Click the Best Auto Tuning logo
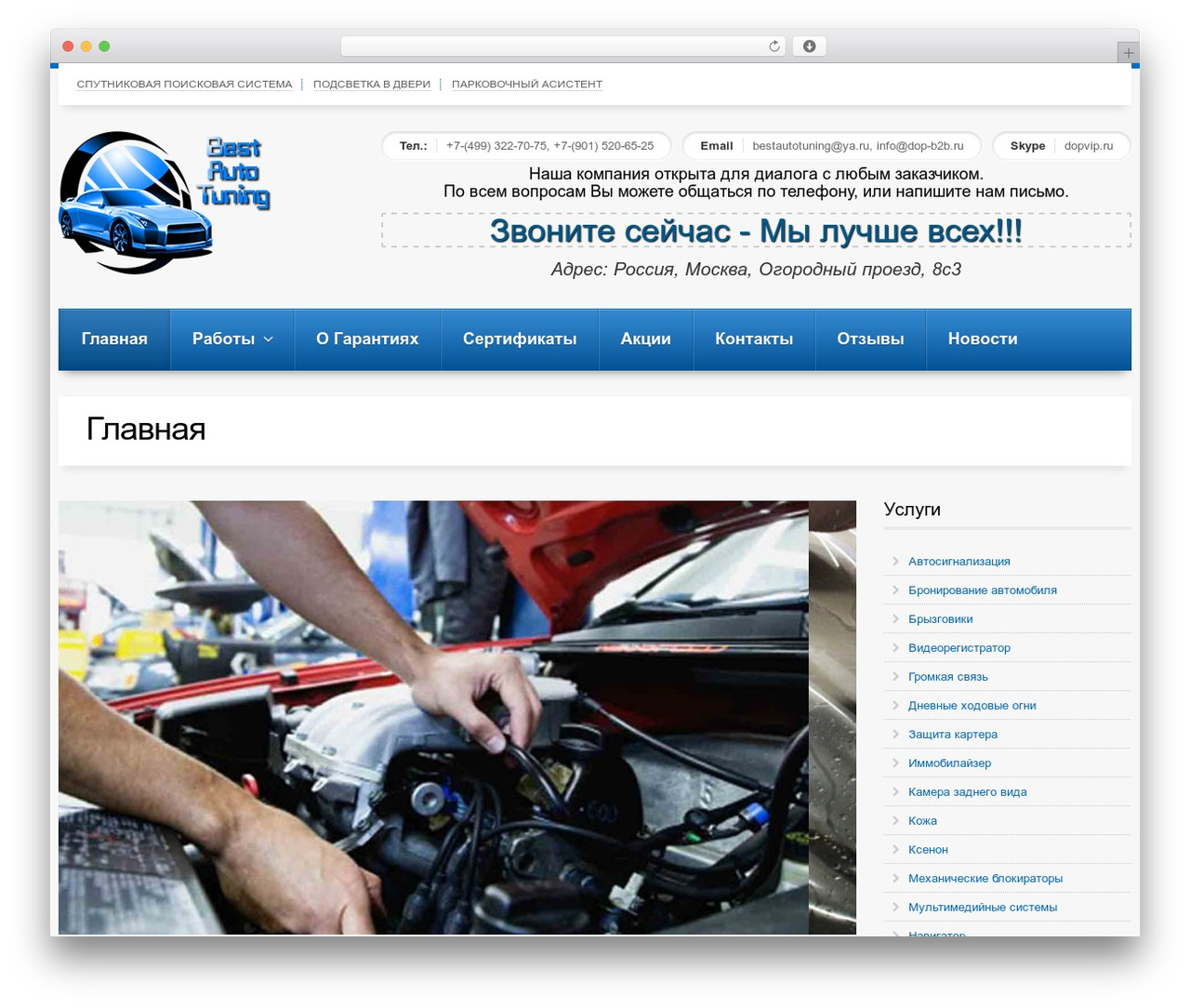This screenshot has width=1190, height=1008. coord(165,203)
